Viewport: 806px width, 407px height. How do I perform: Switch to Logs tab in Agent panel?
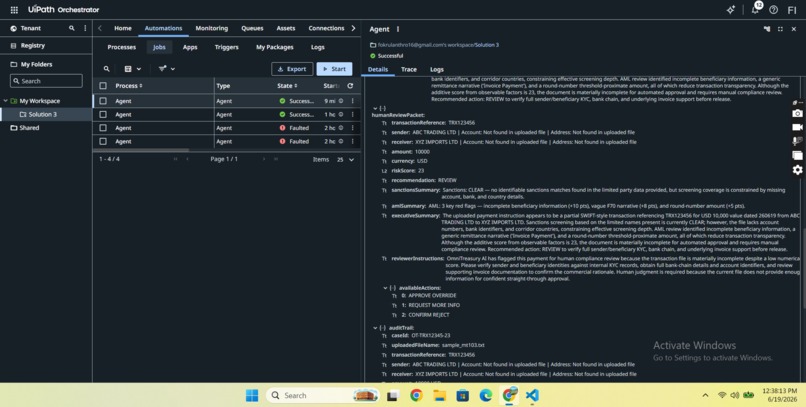click(436, 69)
